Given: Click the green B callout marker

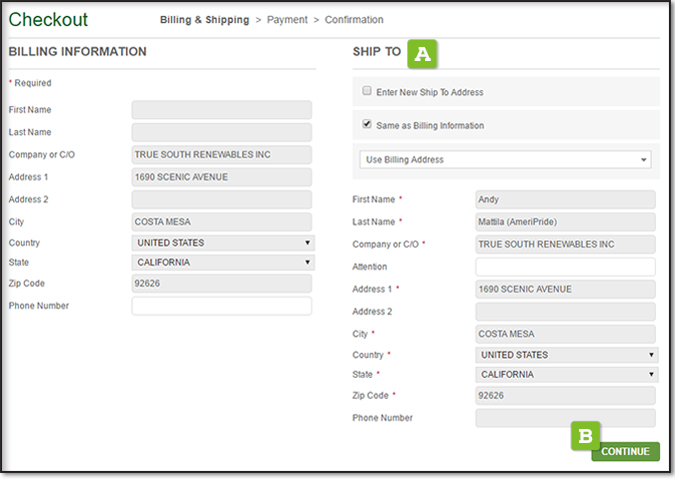Looking at the screenshot, I should coord(585,435).
